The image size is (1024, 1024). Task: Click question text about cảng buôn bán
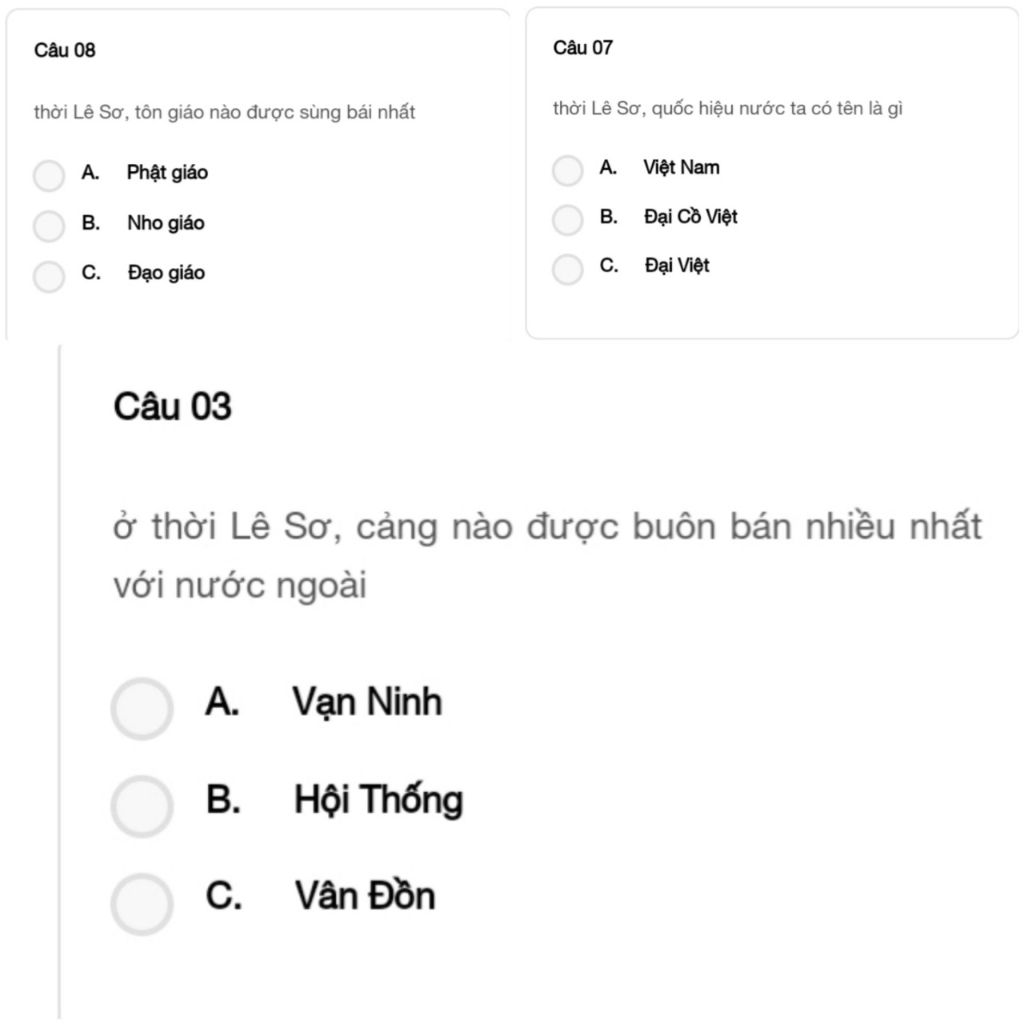[x=547, y=555]
